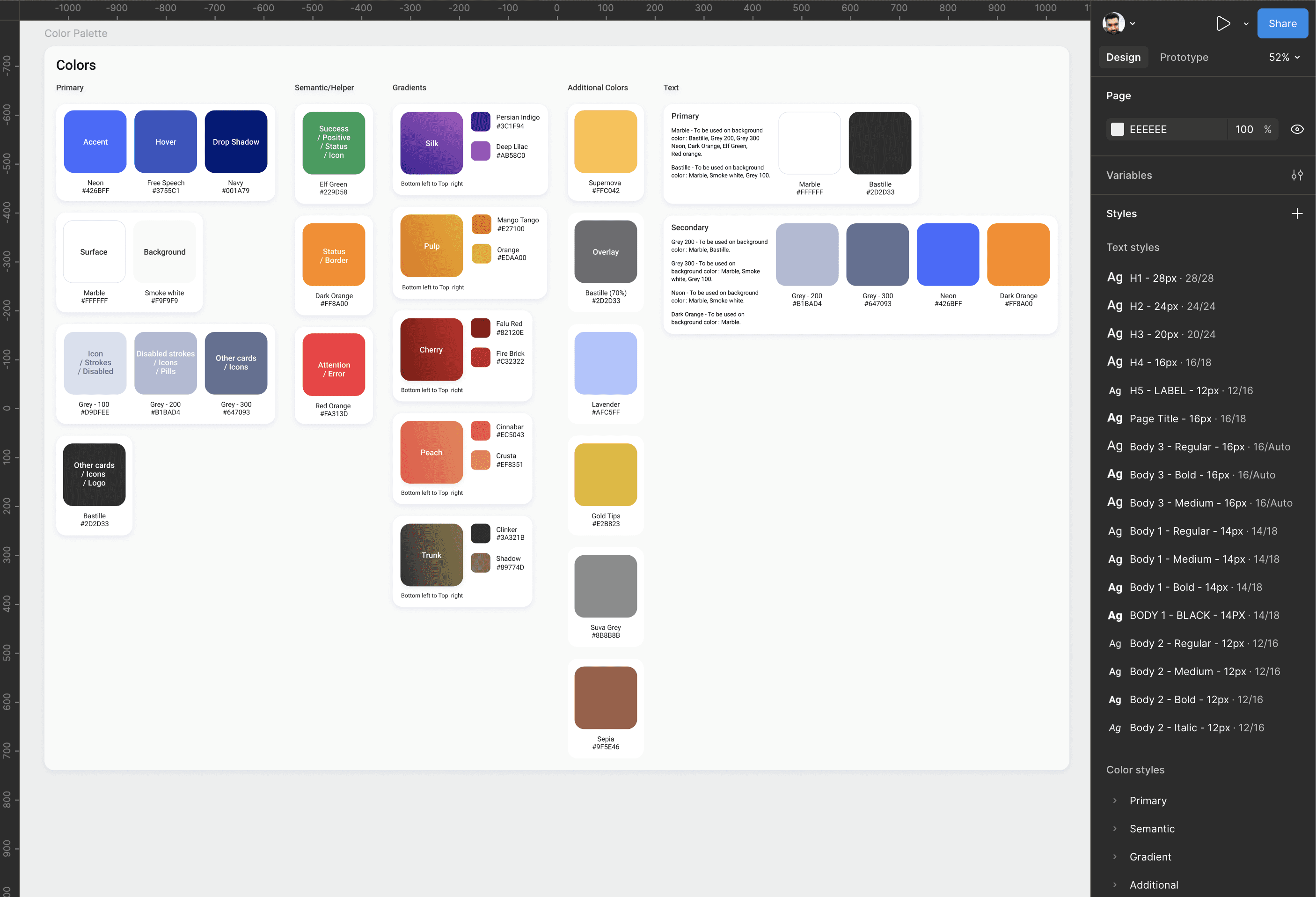This screenshot has width=1316, height=897.
Task: Expand the Primary color styles group
Action: coord(1114,801)
